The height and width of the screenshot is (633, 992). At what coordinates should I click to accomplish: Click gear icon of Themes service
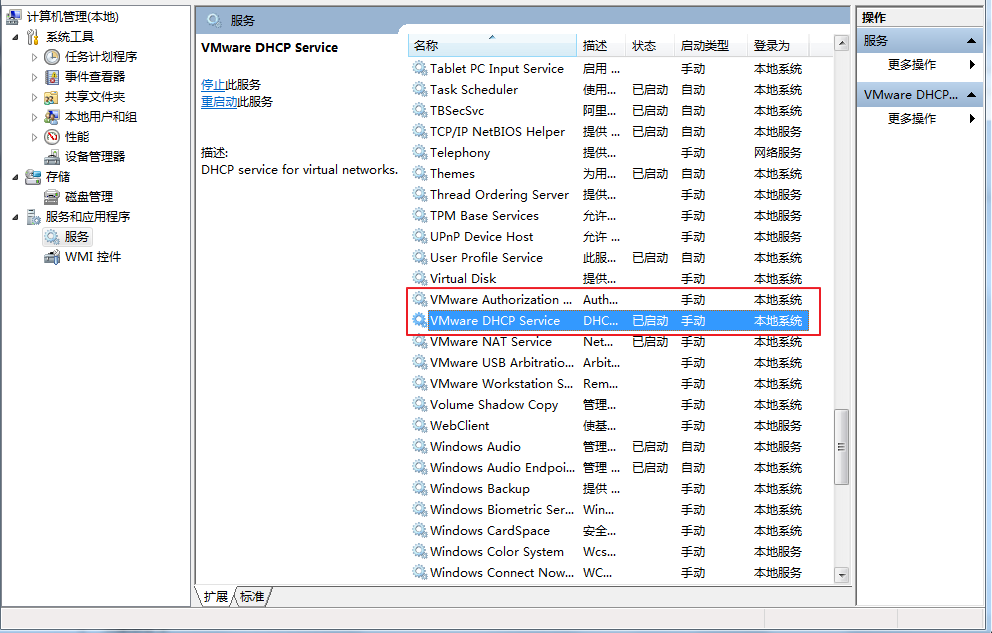(419, 173)
